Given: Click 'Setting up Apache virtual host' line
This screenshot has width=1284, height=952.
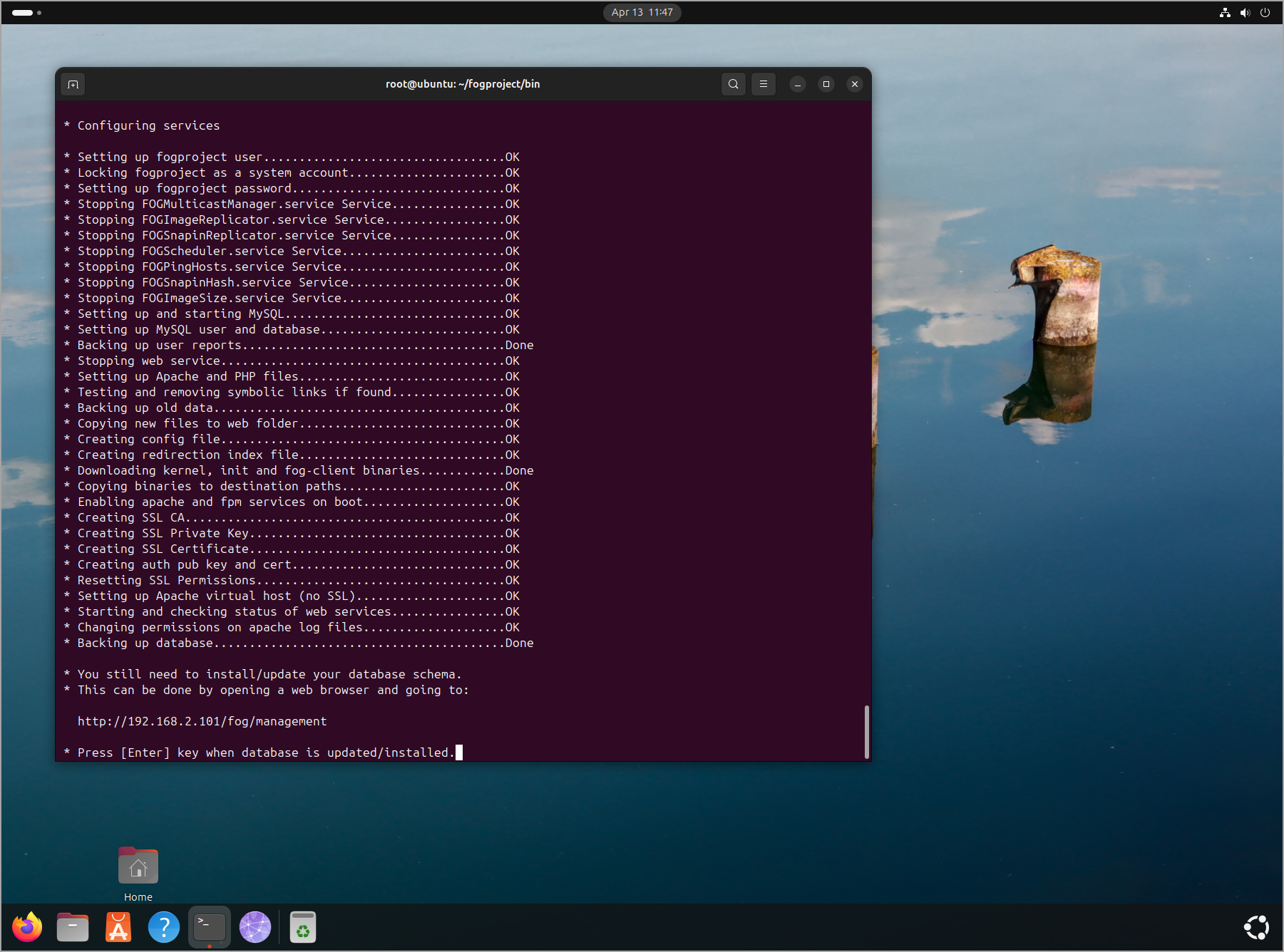Looking at the screenshot, I should pyautogui.click(x=292, y=596).
